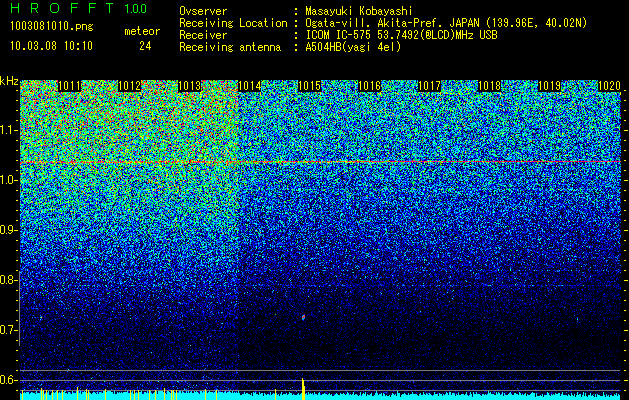This screenshot has width=629, height=400.
Task: Click the Receiving antenna label
Action: click(x=230, y=47)
